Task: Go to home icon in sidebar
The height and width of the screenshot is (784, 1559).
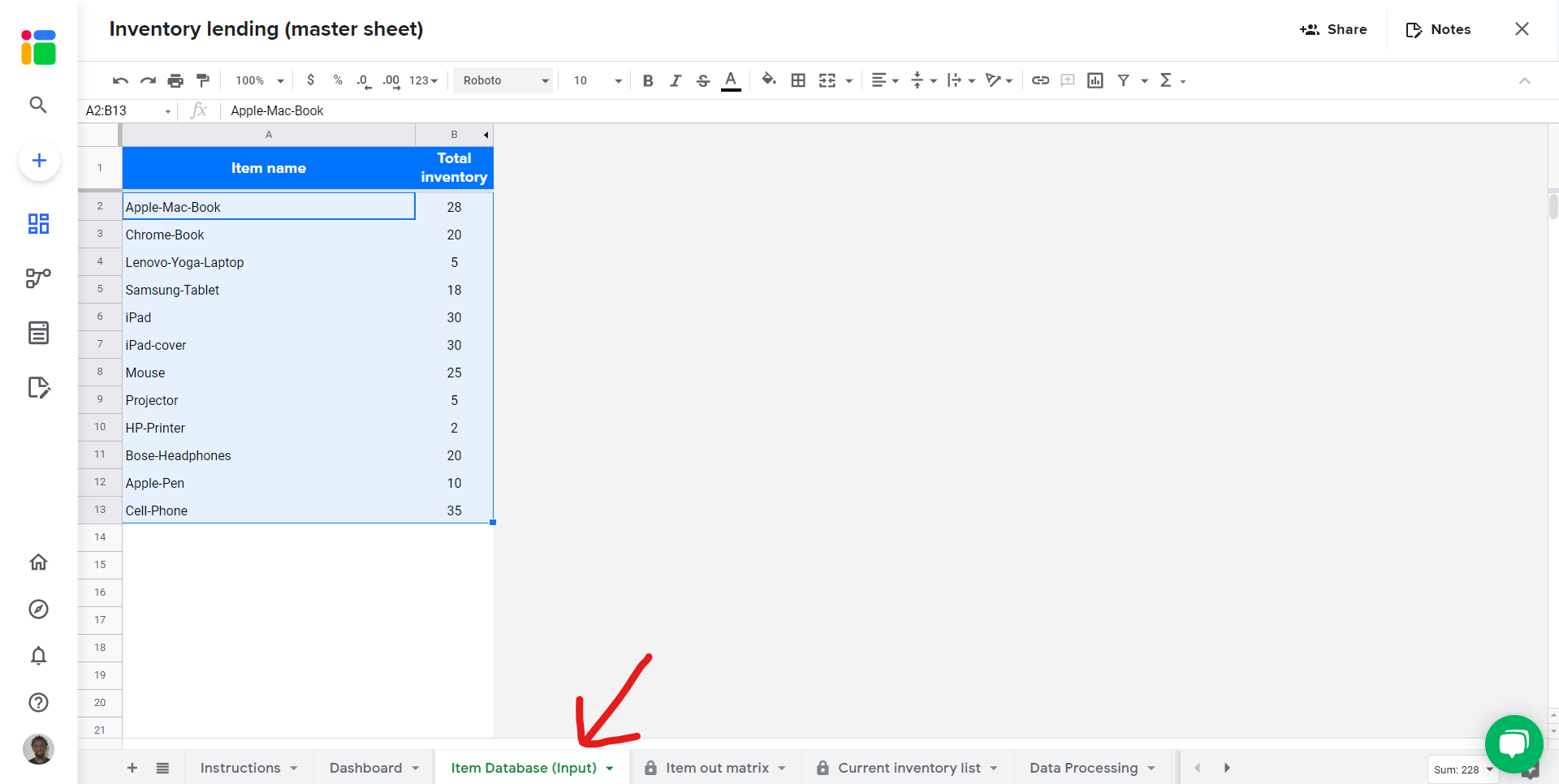Action: [x=38, y=562]
